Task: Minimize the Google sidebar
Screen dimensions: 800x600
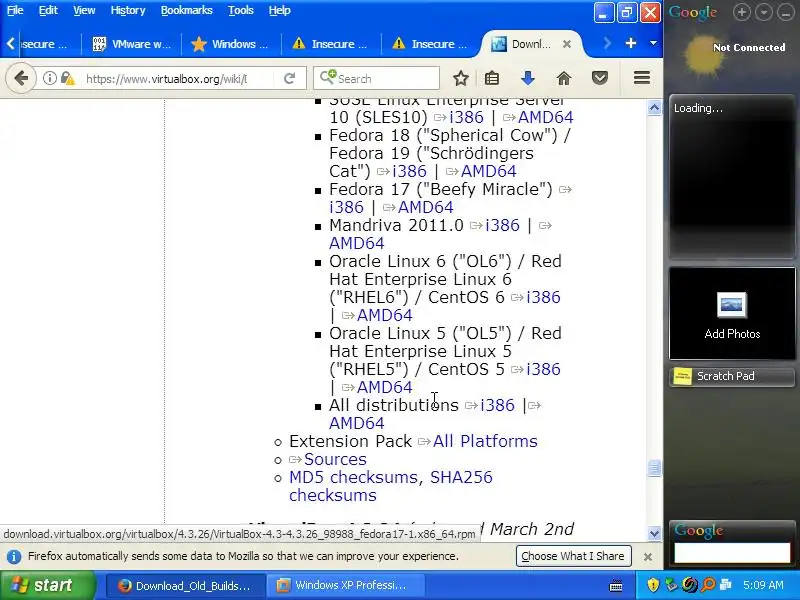Action: click(786, 12)
